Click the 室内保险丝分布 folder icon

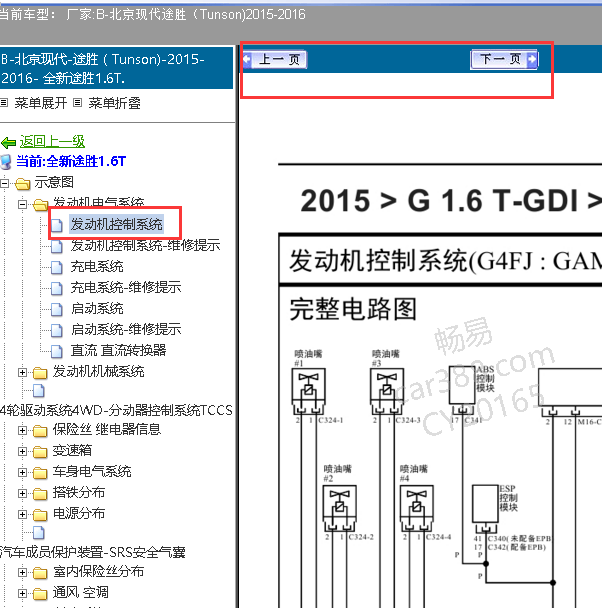[40, 573]
